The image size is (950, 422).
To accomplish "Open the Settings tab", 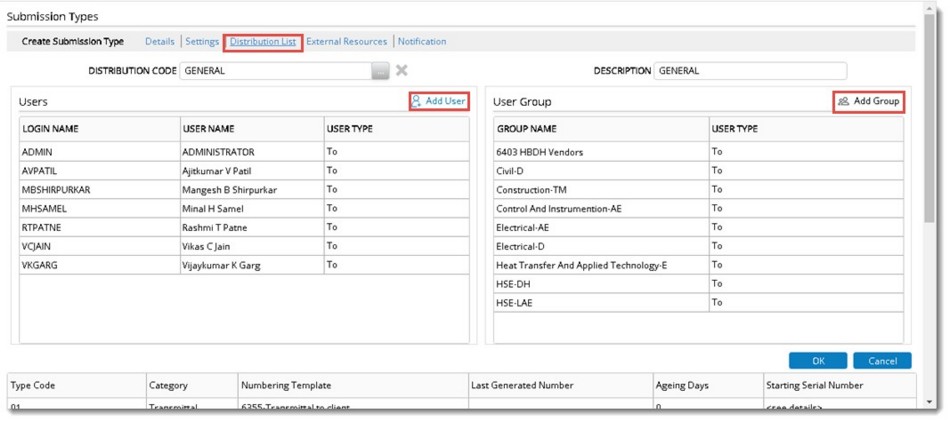I will (202, 42).
